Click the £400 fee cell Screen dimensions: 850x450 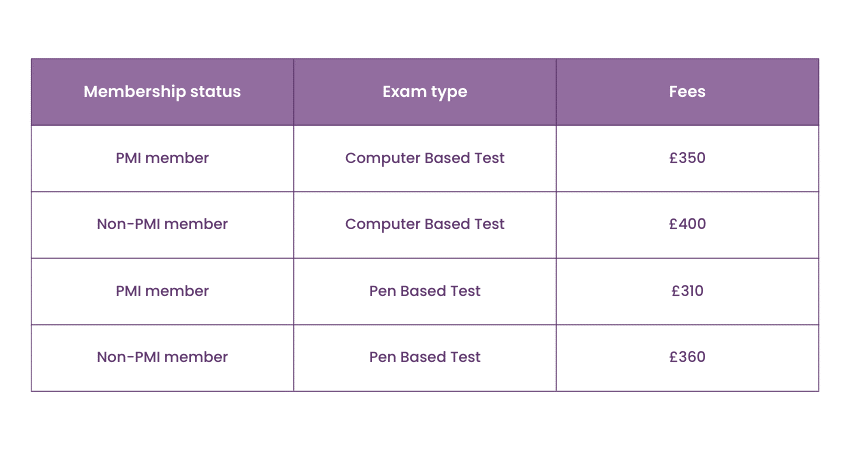tap(687, 224)
